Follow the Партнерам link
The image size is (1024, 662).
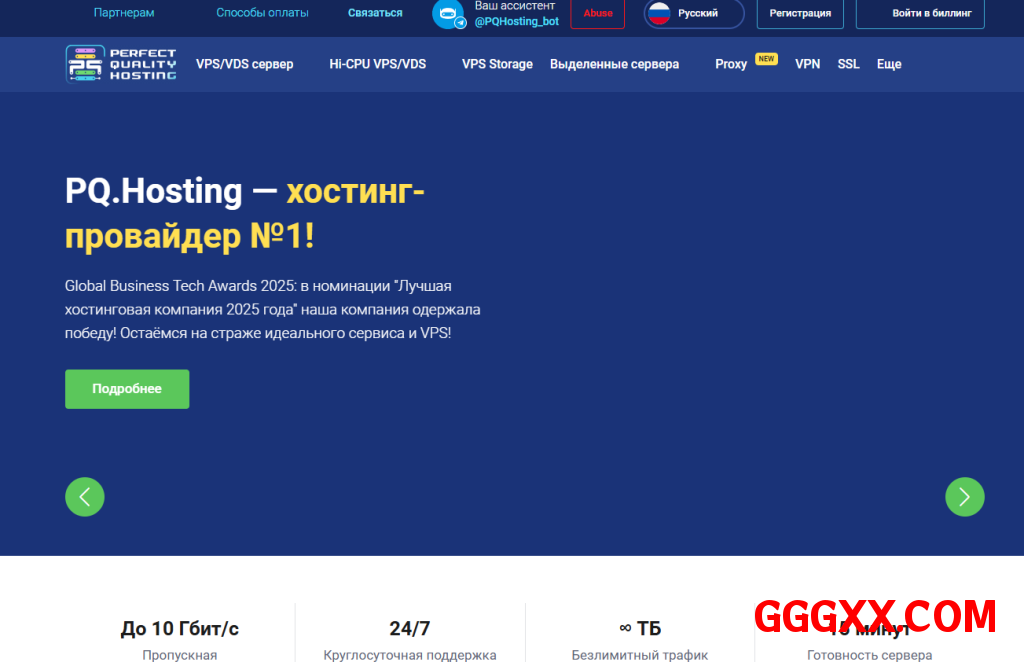124,13
